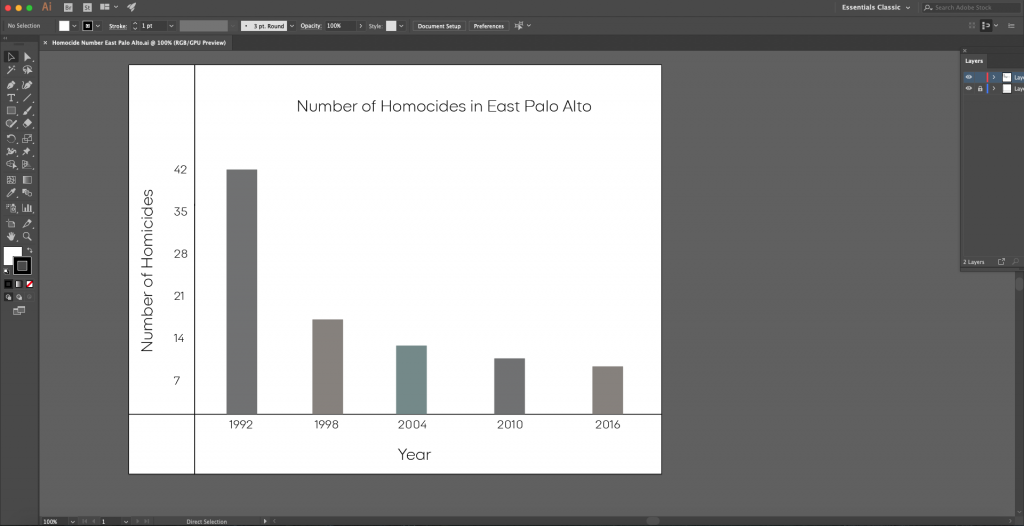1024x526 pixels.
Task: Toggle visibility of the top layer
Action: tap(968, 77)
